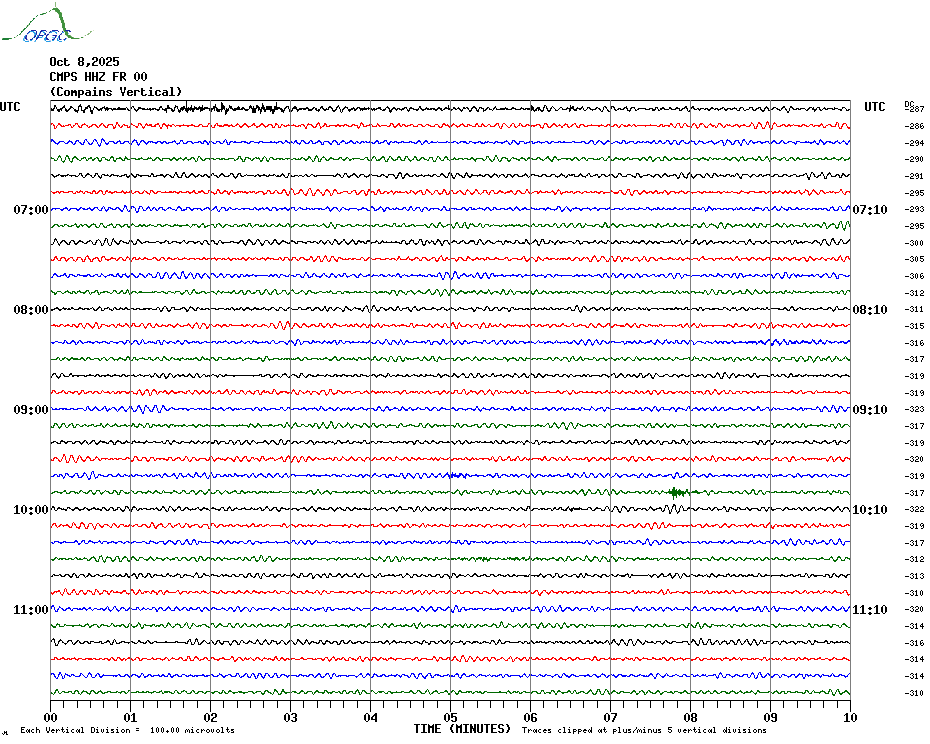Click the 00 minute tick label on bottom axis
Image resolution: width=930 pixels, height=744 pixels.
click(51, 717)
